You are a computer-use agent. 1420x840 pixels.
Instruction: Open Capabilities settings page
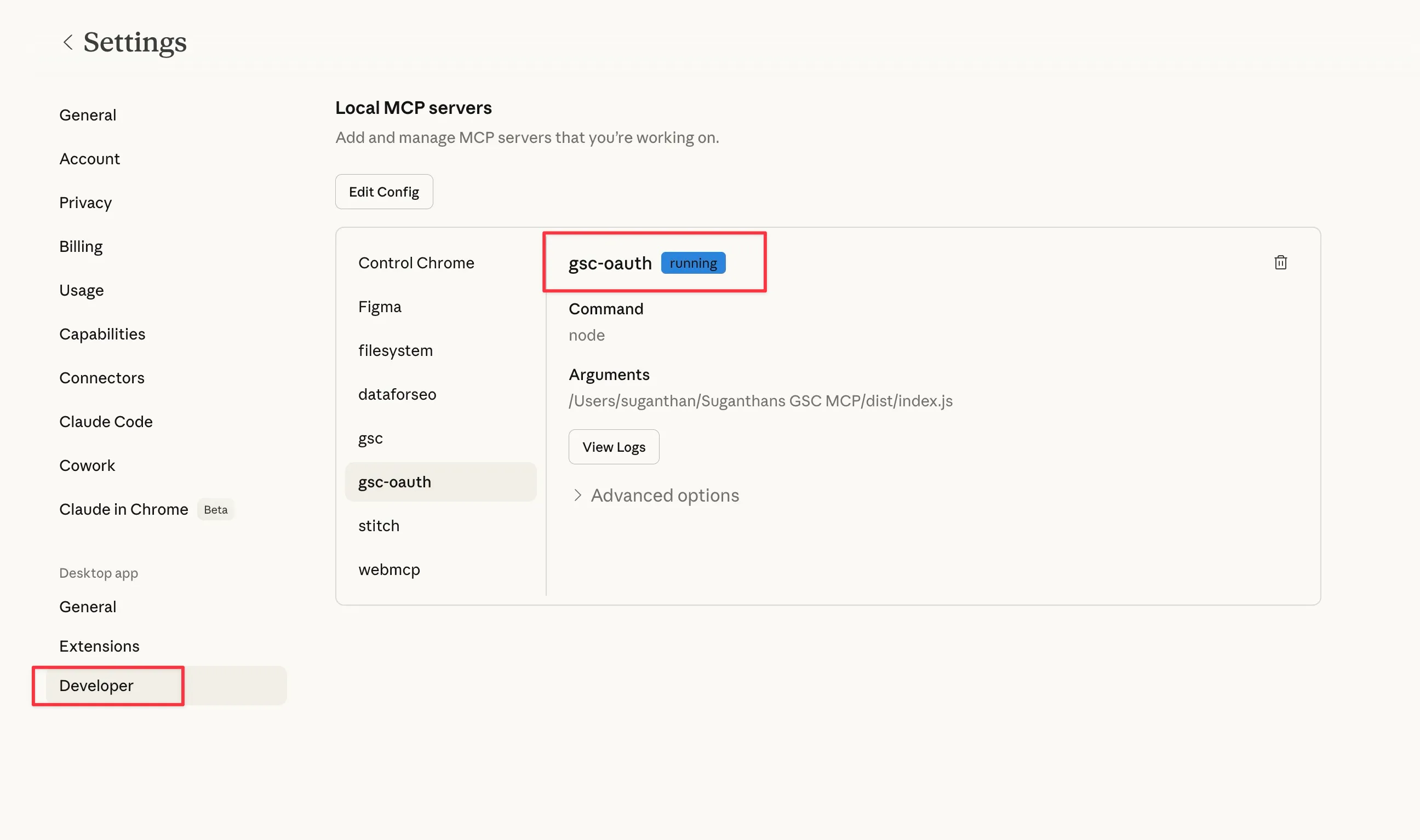click(102, 334)
